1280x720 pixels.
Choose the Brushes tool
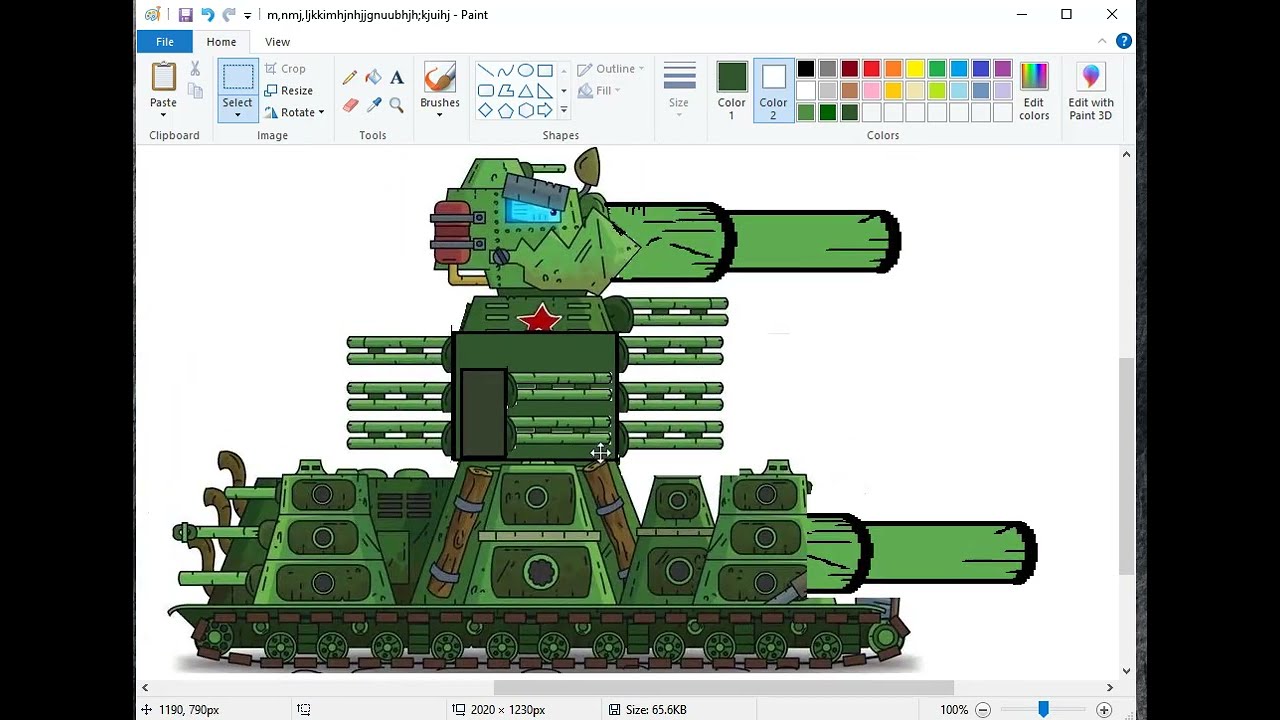click(440, 77)
